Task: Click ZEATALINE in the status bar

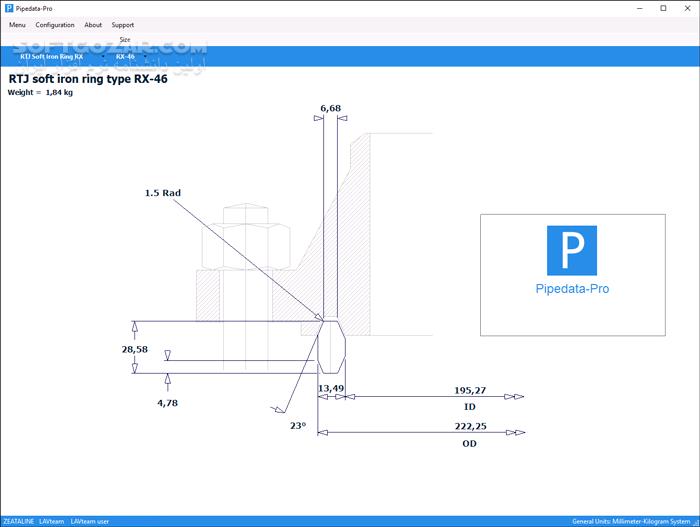Action: (x=19, y=521)
